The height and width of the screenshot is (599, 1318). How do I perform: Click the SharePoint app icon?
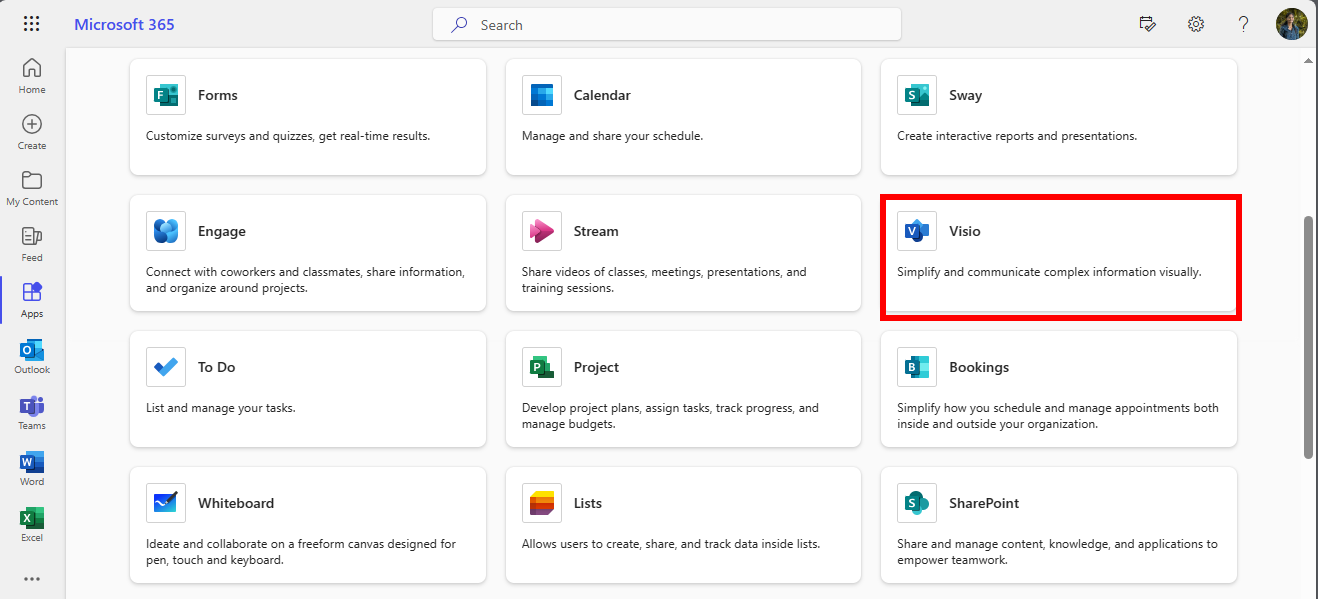(x=917, y=503)
